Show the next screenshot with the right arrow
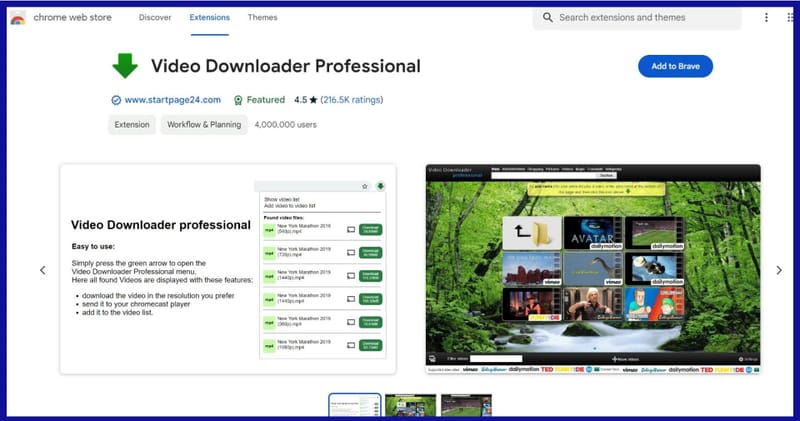Screen dimensions: 800x421 779,270
